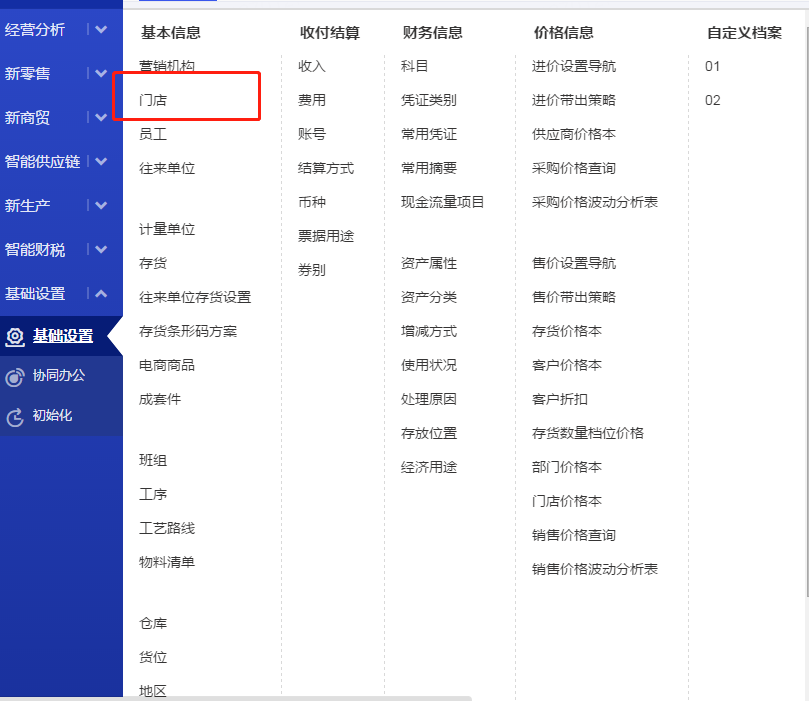Open 班组 link
Image resolution: width=809 pixels, height=701 pixels.
pos(153,460)
